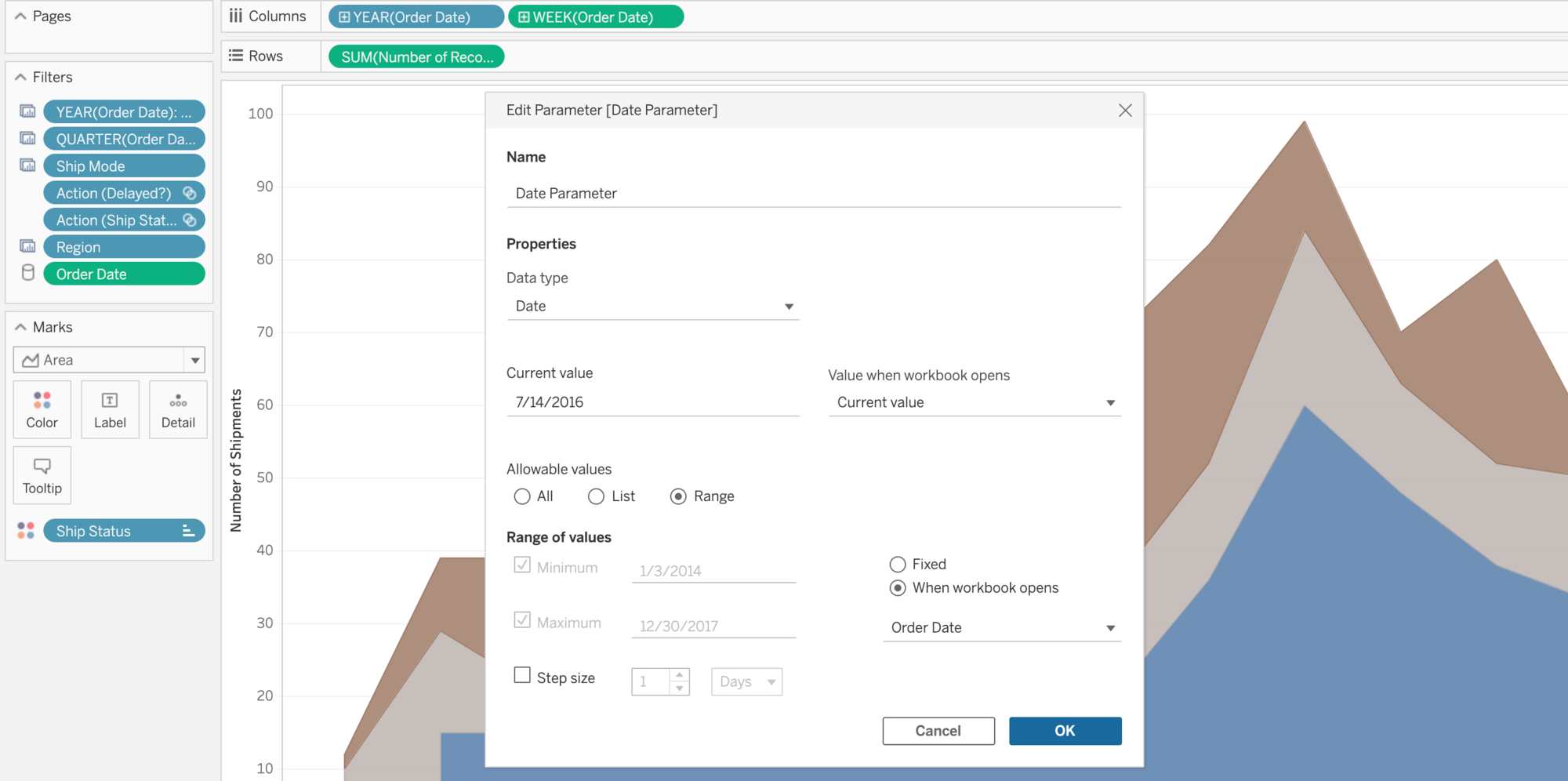This screenshot has height=781, width=1568.
Task: Click the Step size number field
Action: [x=652, y=681]
